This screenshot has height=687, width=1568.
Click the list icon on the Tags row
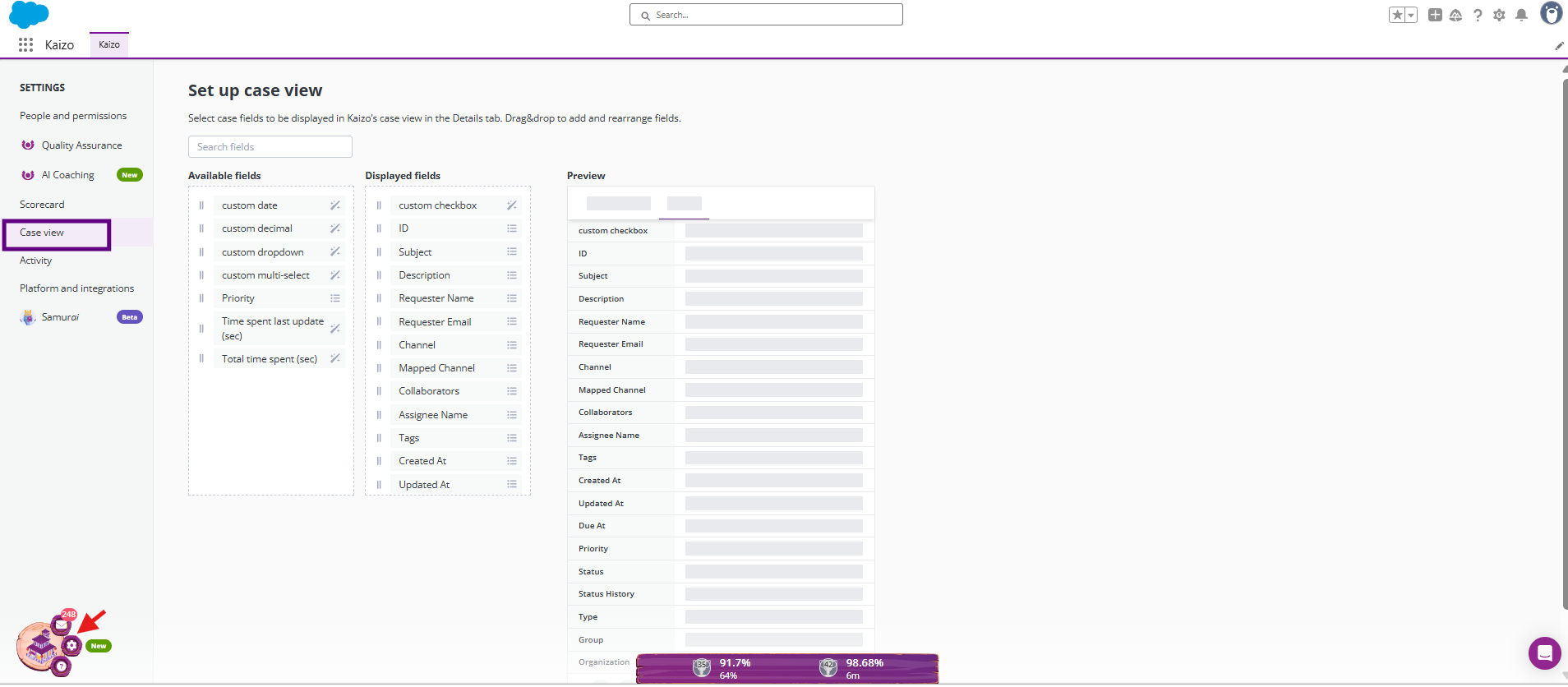pos(512,438)
